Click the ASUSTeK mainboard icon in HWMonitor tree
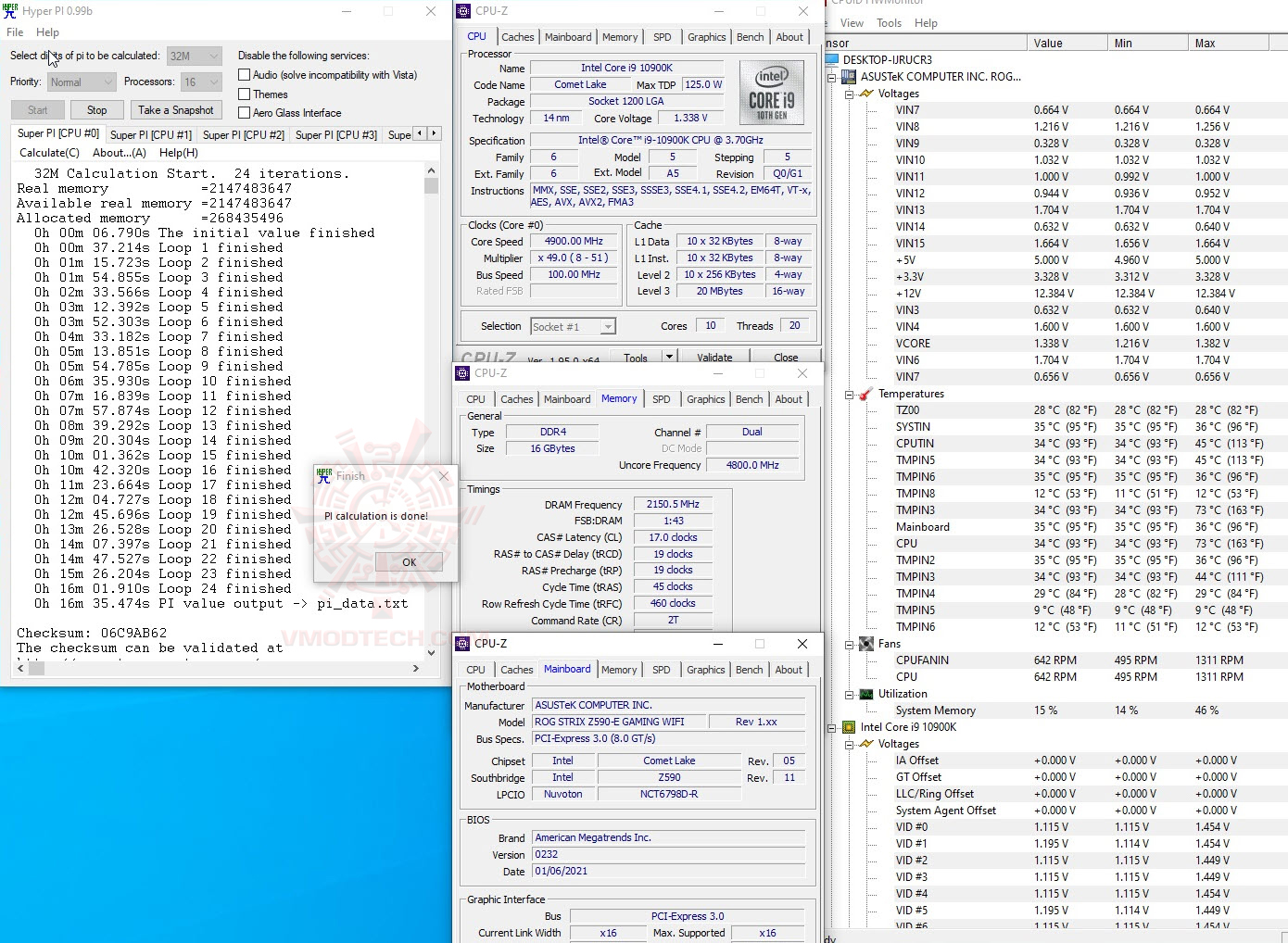1288x943 pixels. 850,77
